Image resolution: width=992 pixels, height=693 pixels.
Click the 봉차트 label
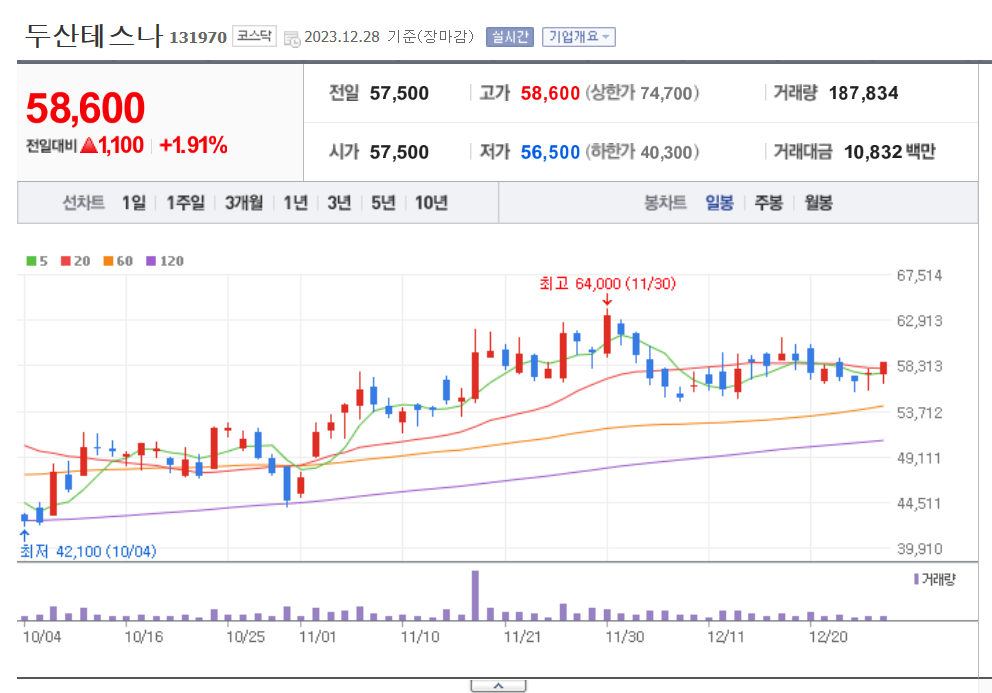tap(665, 203)
